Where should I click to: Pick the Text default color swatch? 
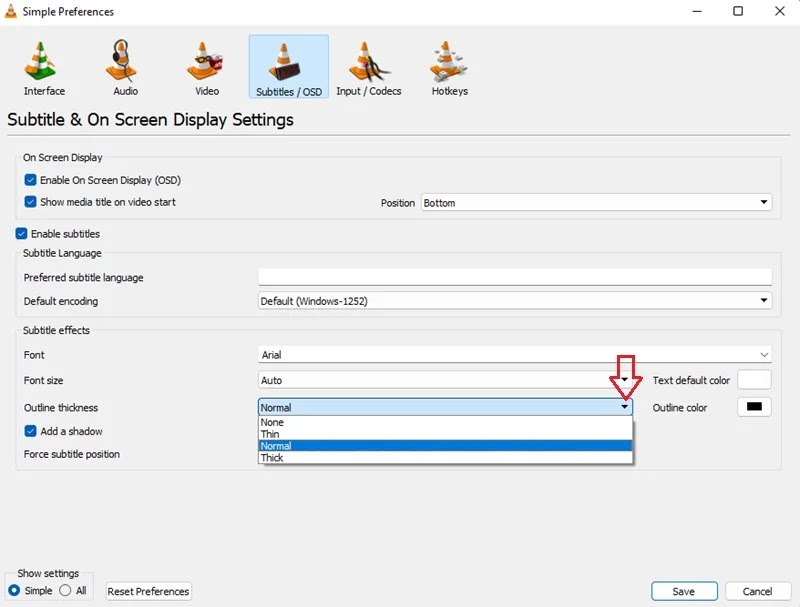pyautogui.click(x=754, y=380)
